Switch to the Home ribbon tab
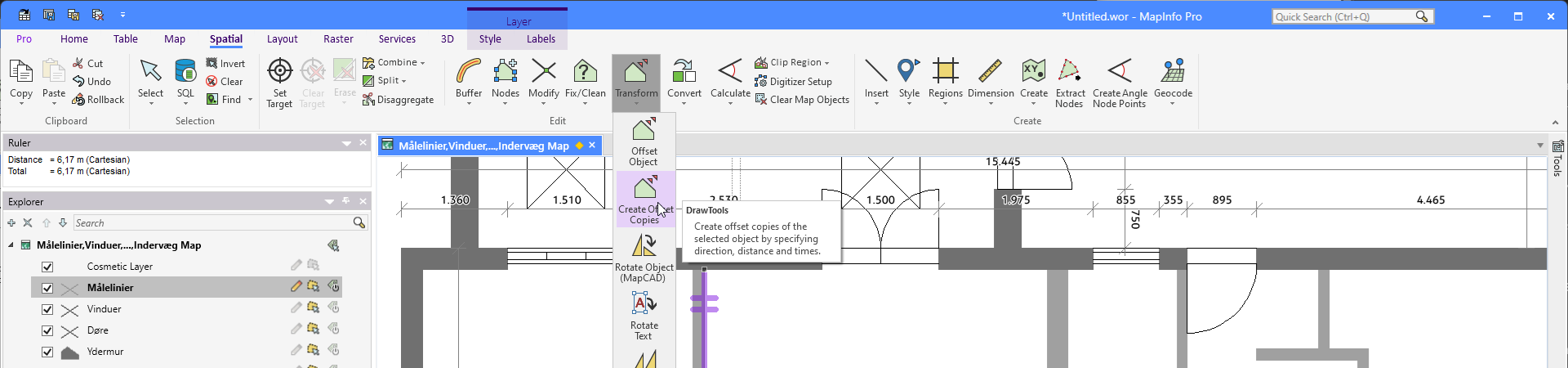This screenshot has height=368, width=1568. coord(74,38)
